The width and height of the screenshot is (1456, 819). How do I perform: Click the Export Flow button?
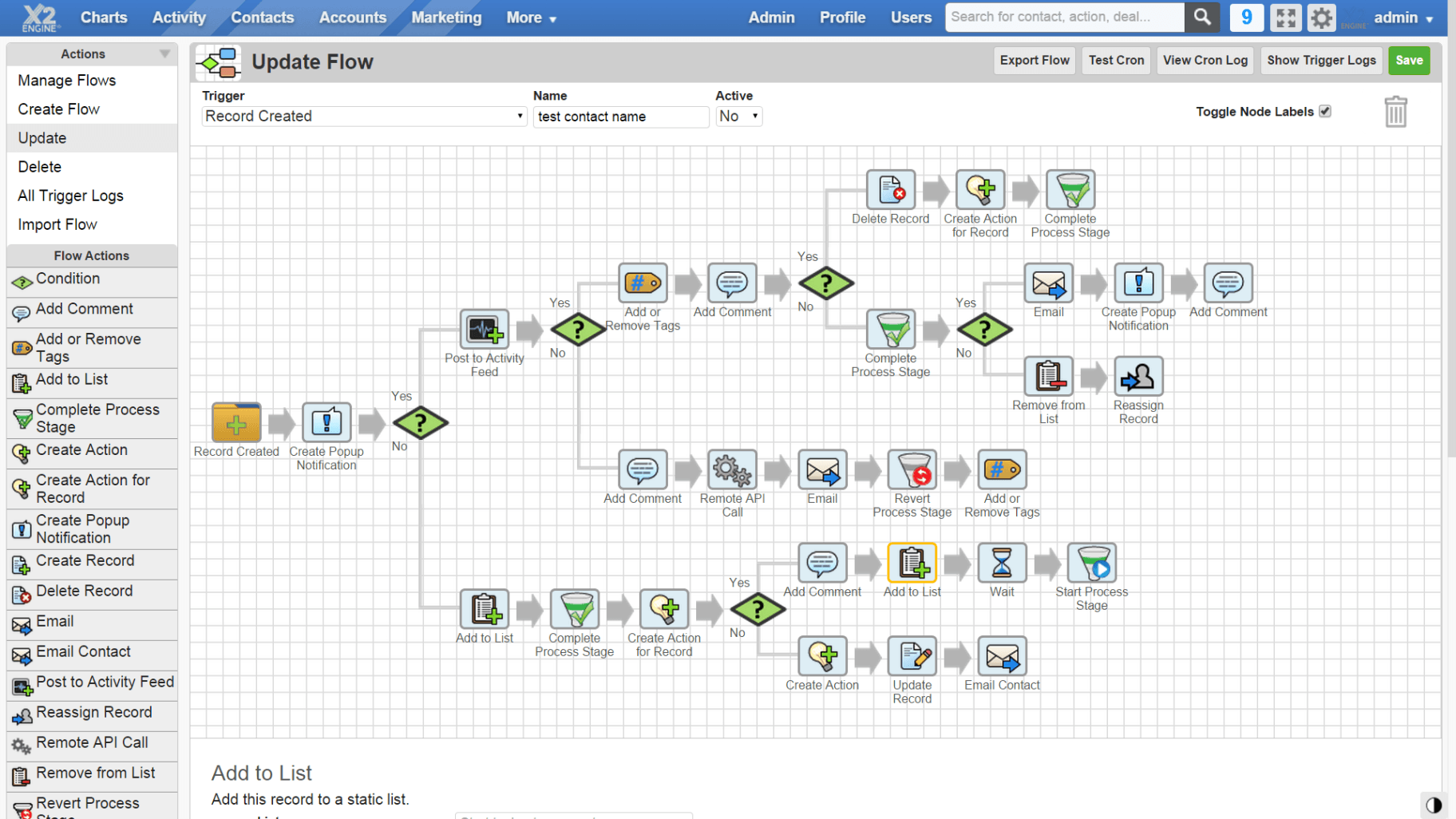click(x=1035, y=61)
